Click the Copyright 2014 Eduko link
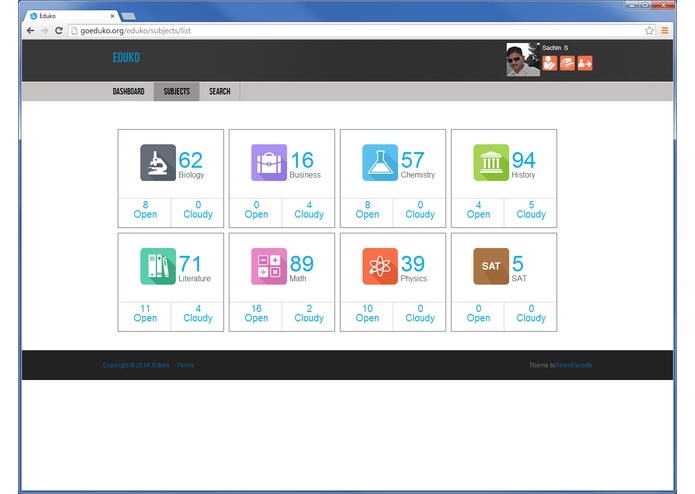The width and height of the screenshot is (695, 494). (136, 365)
